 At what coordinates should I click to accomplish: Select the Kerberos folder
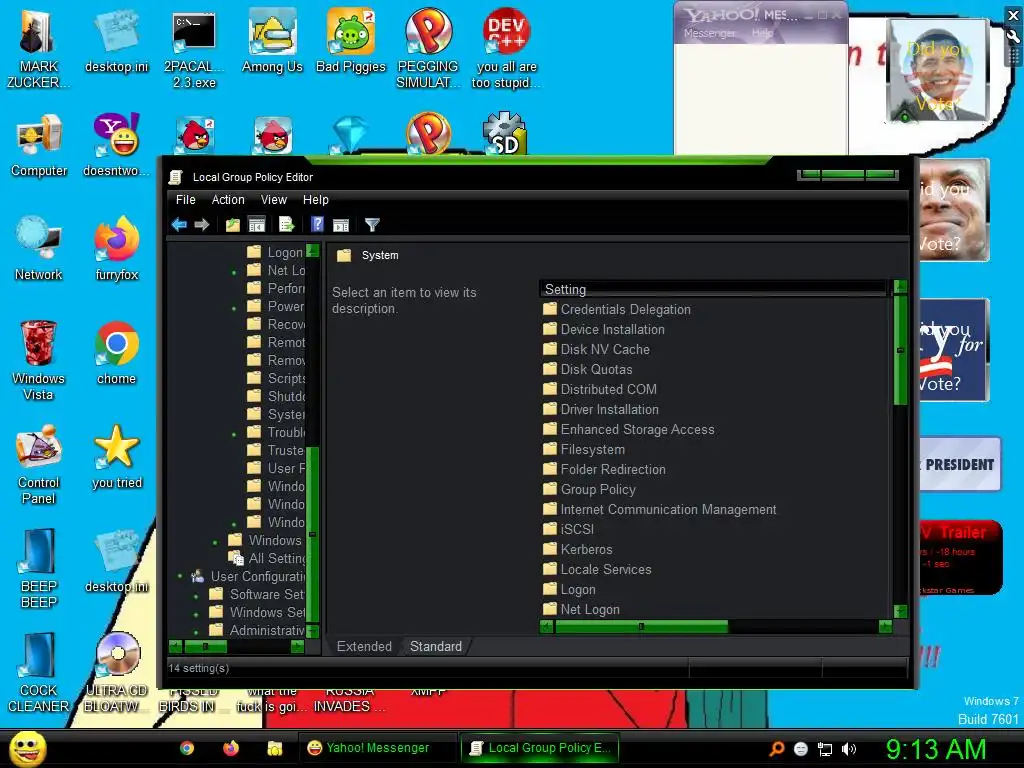[578, 549]
